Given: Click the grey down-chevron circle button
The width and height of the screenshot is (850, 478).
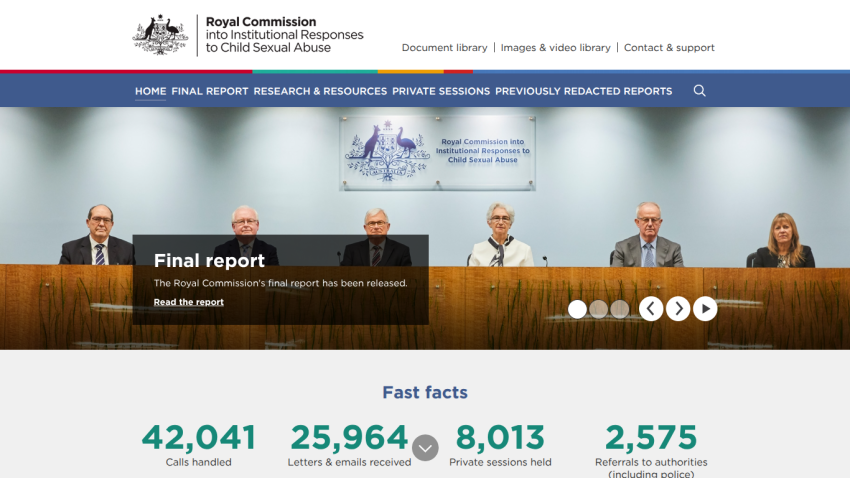Looking at the screenshot, I should pos(425,448).
